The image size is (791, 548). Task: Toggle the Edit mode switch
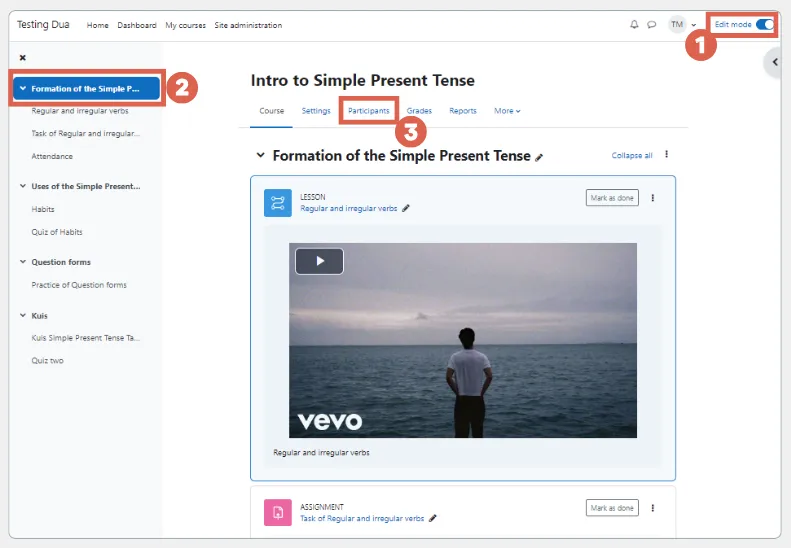pos(765,25)
